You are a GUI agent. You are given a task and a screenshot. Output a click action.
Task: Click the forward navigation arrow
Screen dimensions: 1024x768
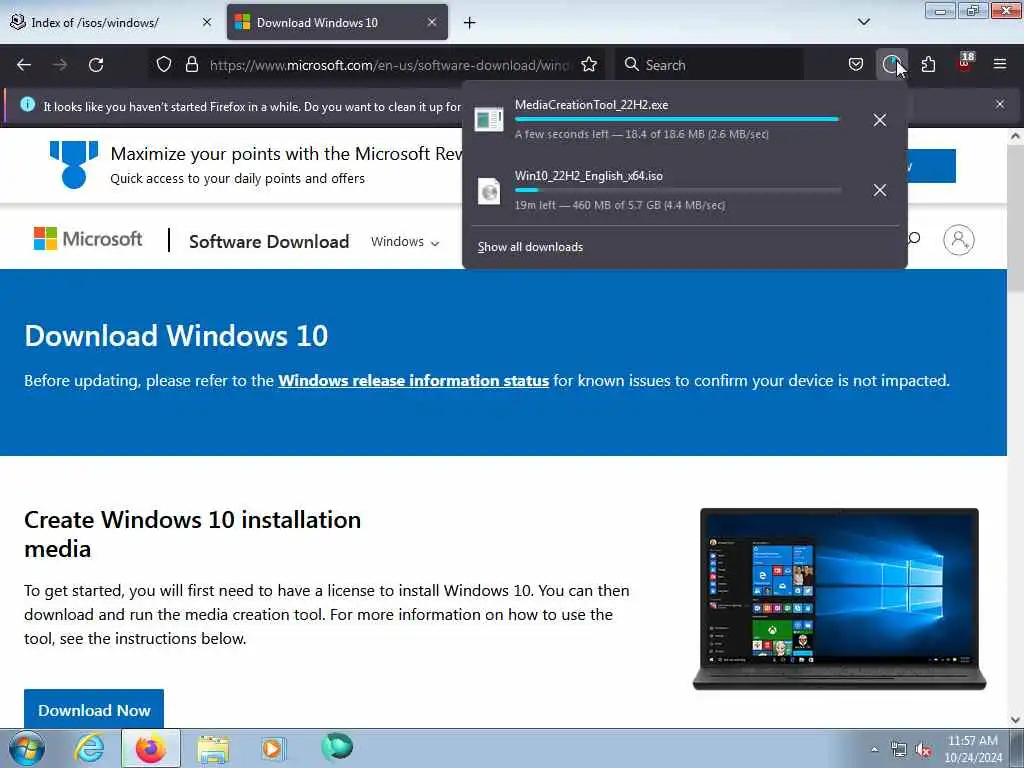pos(60,65)
